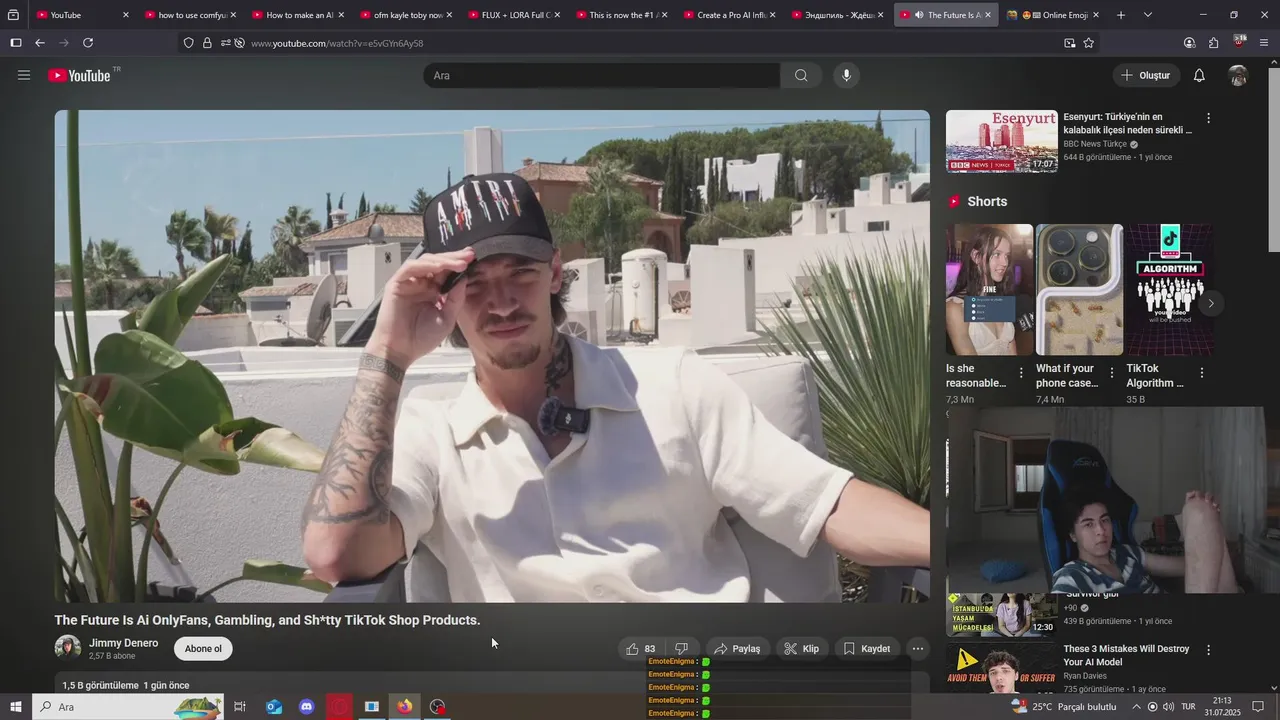The height and width of the screenshot is (720, 1280).
Task: Close the 'This is now the #1' tab
Action: click(664, 15)
